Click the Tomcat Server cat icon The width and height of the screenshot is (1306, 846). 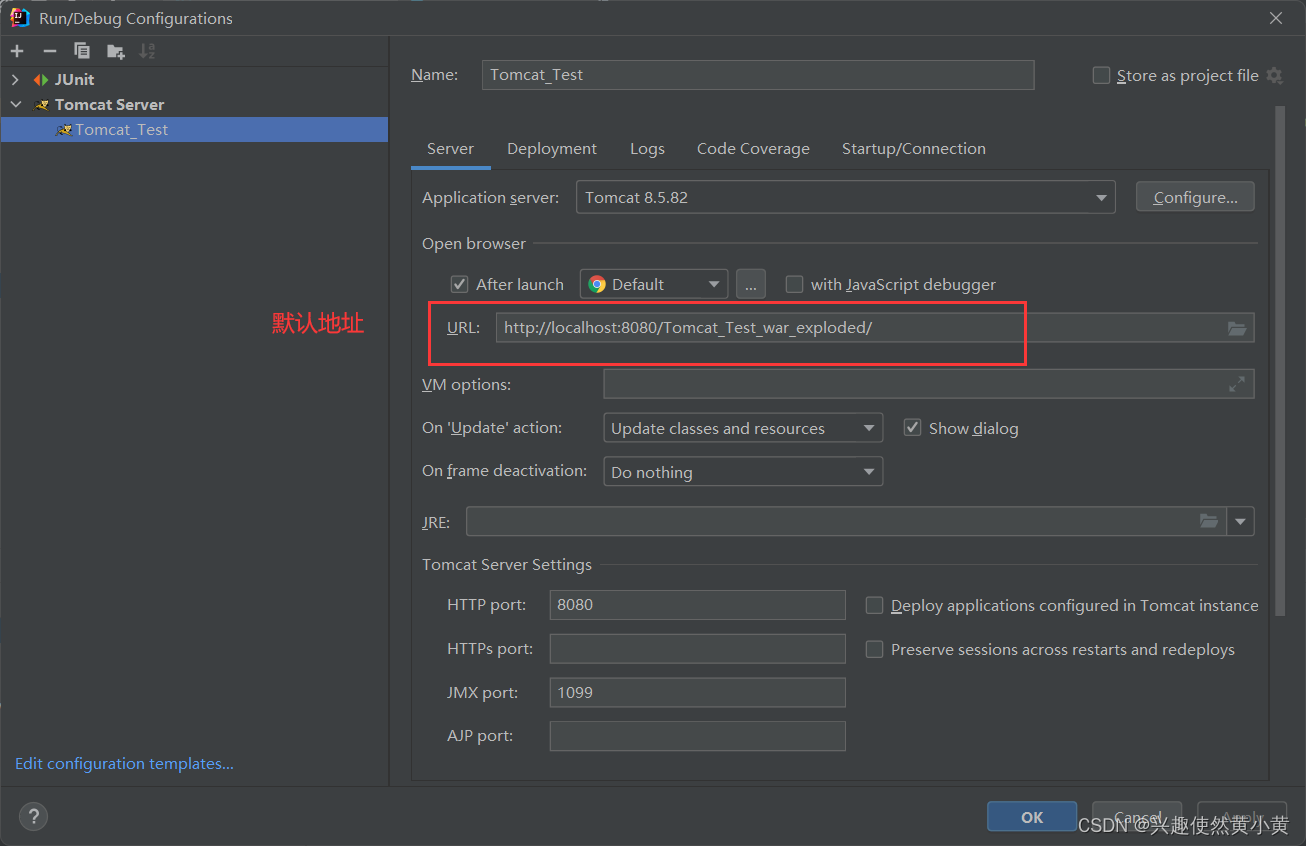[x=41, y=104]
